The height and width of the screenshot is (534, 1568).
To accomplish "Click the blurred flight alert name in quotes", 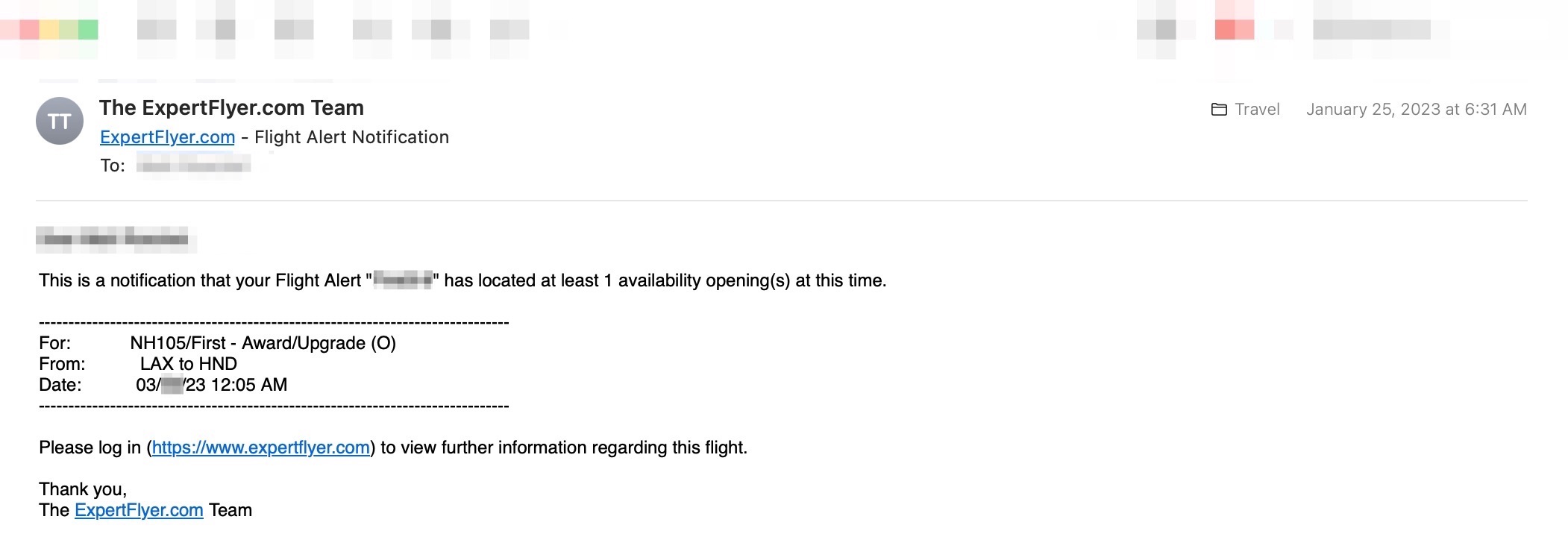I will pos(403,280).
